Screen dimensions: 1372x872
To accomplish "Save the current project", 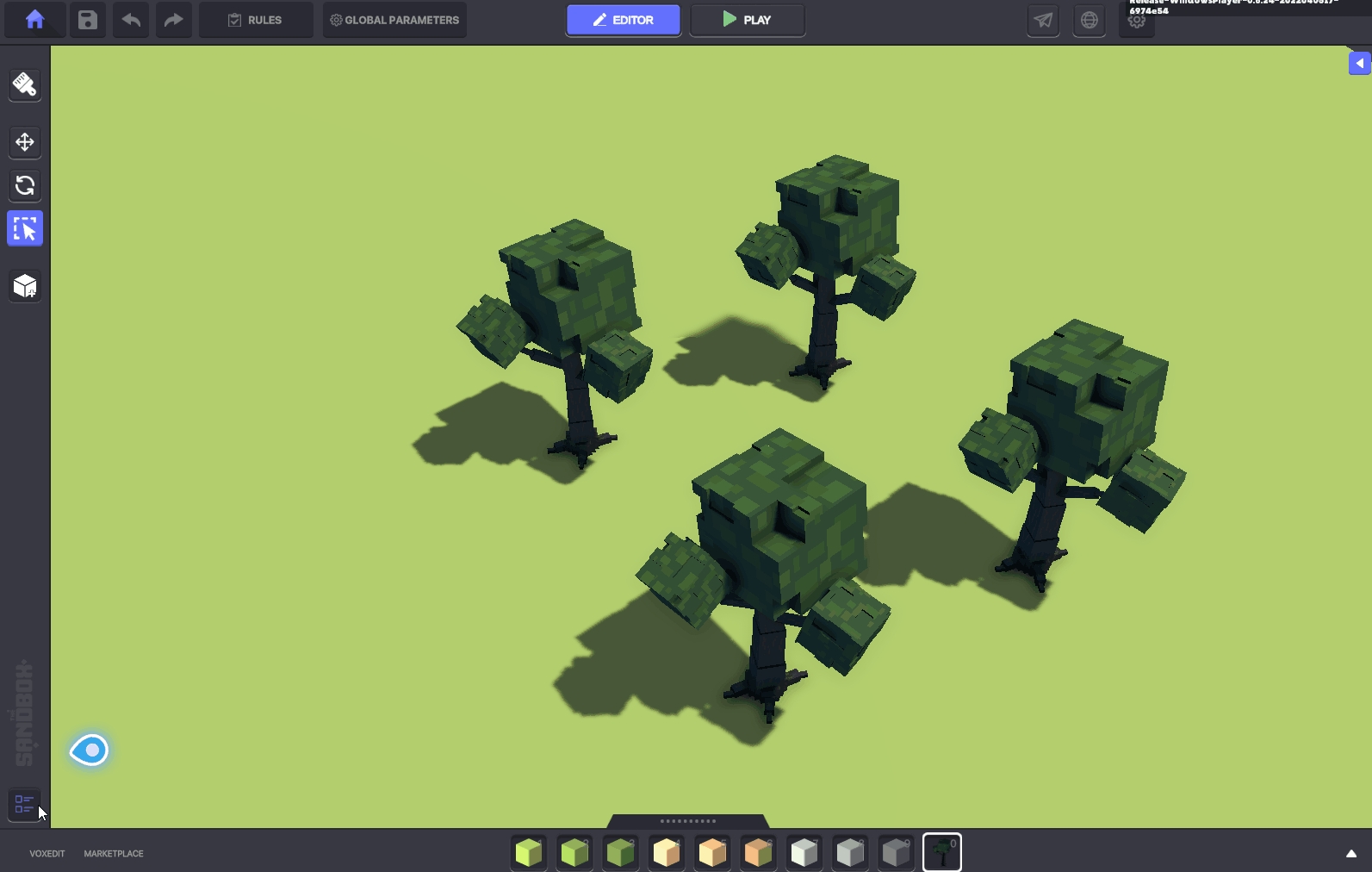I will point(88,20).
